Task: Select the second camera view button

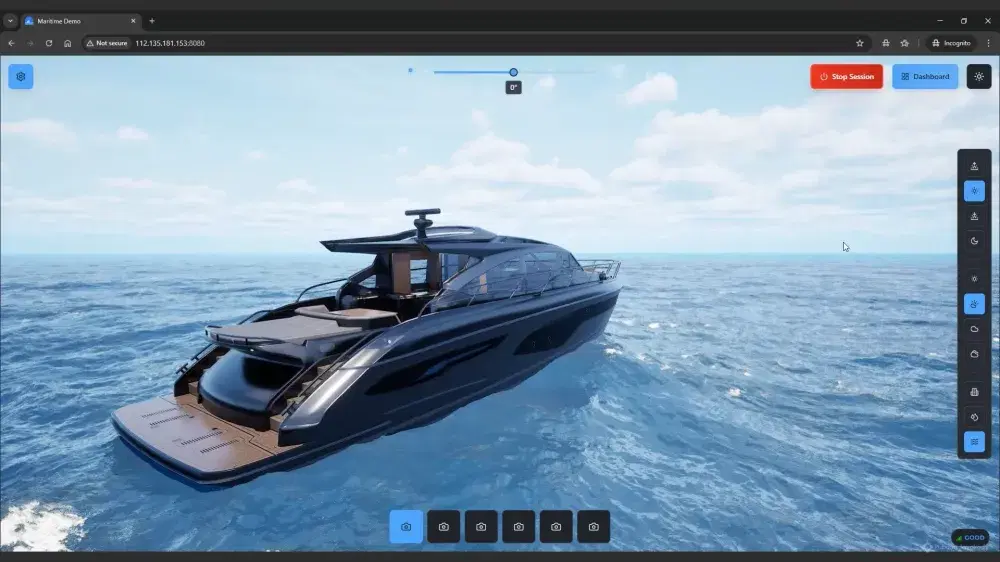Action: pos(443,527)
